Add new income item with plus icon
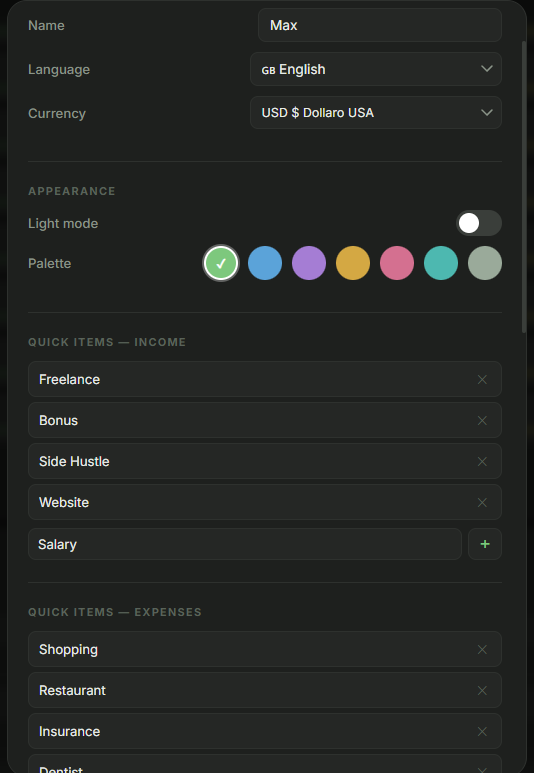 click(x=485, y=544)
